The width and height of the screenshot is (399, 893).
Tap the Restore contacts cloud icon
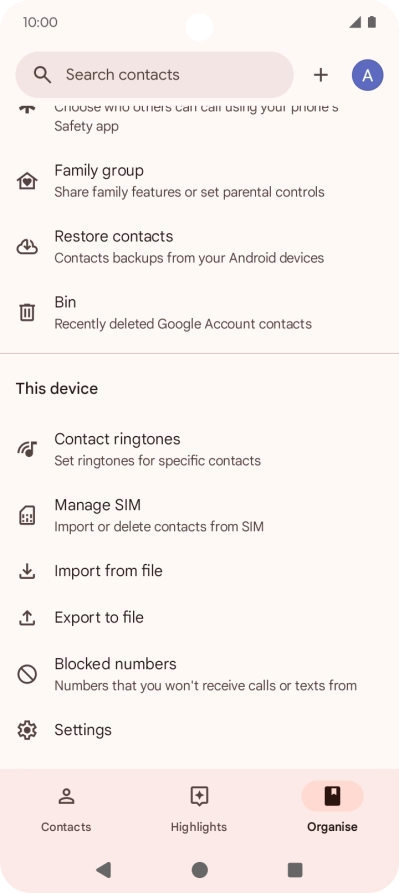pyautogui.click(x=27, y=247)
